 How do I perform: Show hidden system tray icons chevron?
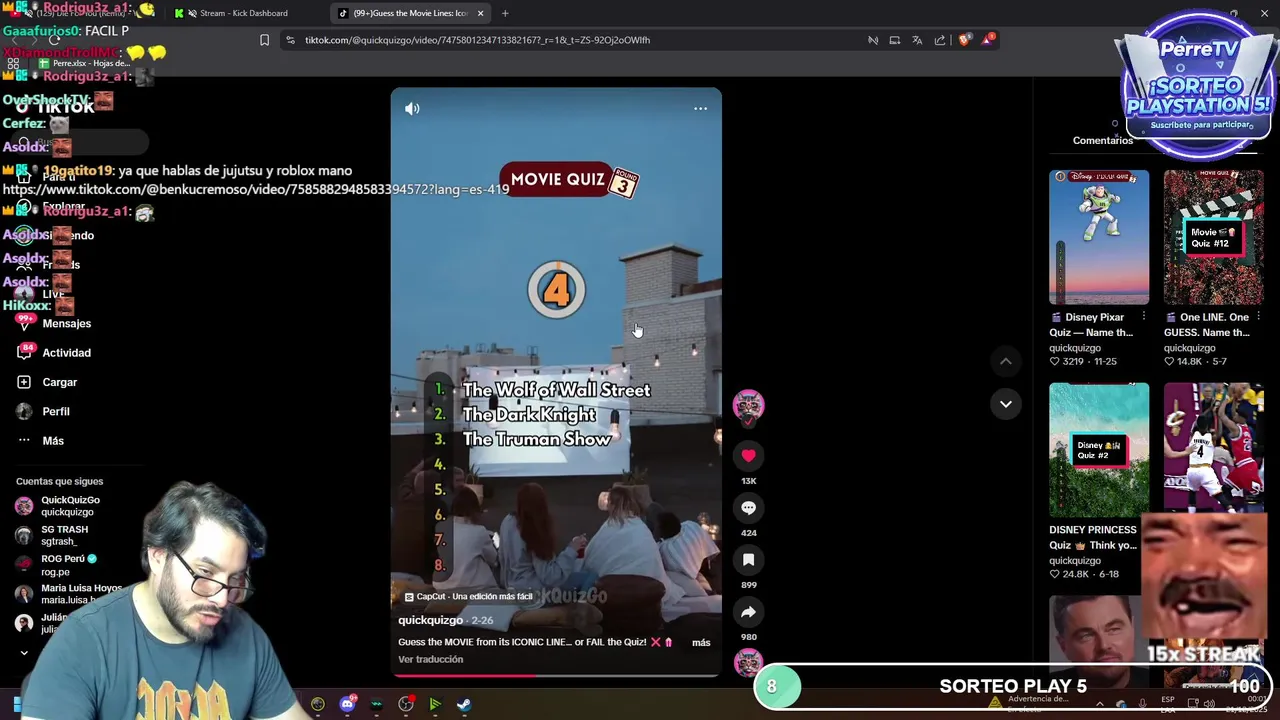1099,704
